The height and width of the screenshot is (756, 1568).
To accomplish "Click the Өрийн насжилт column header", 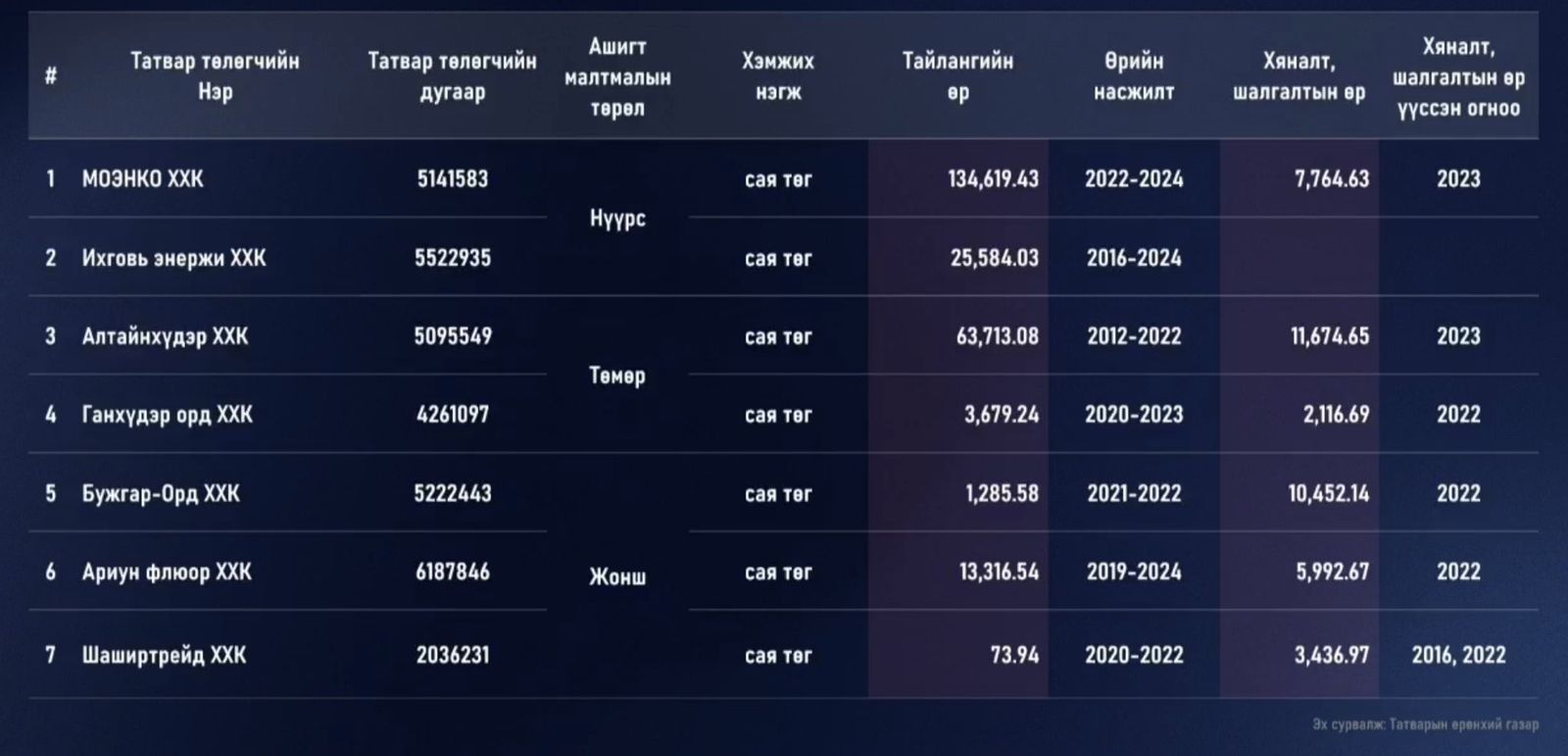I will click(1134, 76).
